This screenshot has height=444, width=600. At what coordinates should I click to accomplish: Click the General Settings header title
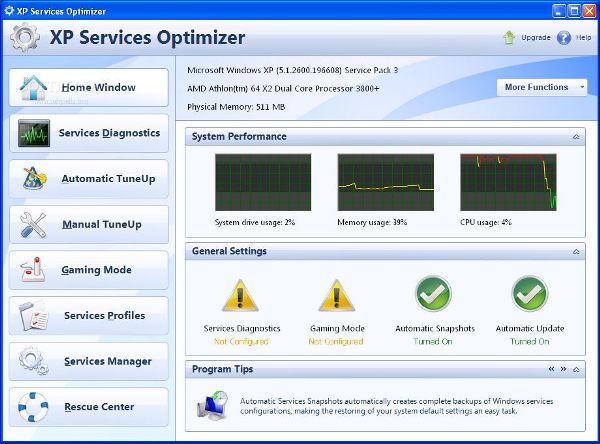[x=229, y=251]
